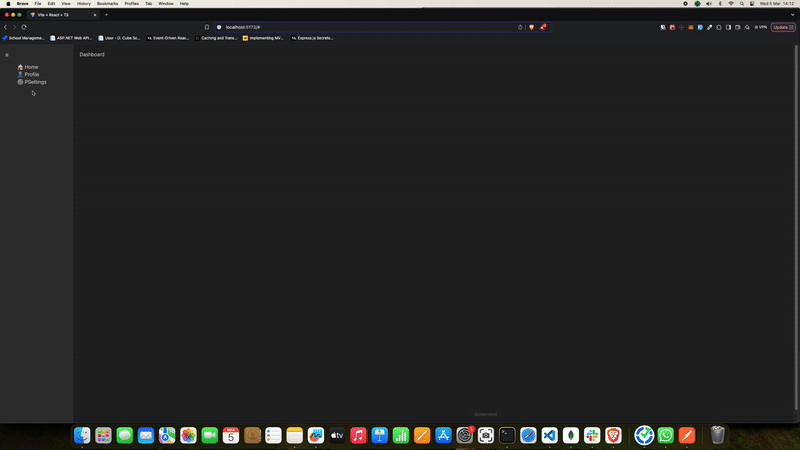This screenshot has height=450, width=800.
Task: Open the Brave Wallet icon
Action: point(738,27)
